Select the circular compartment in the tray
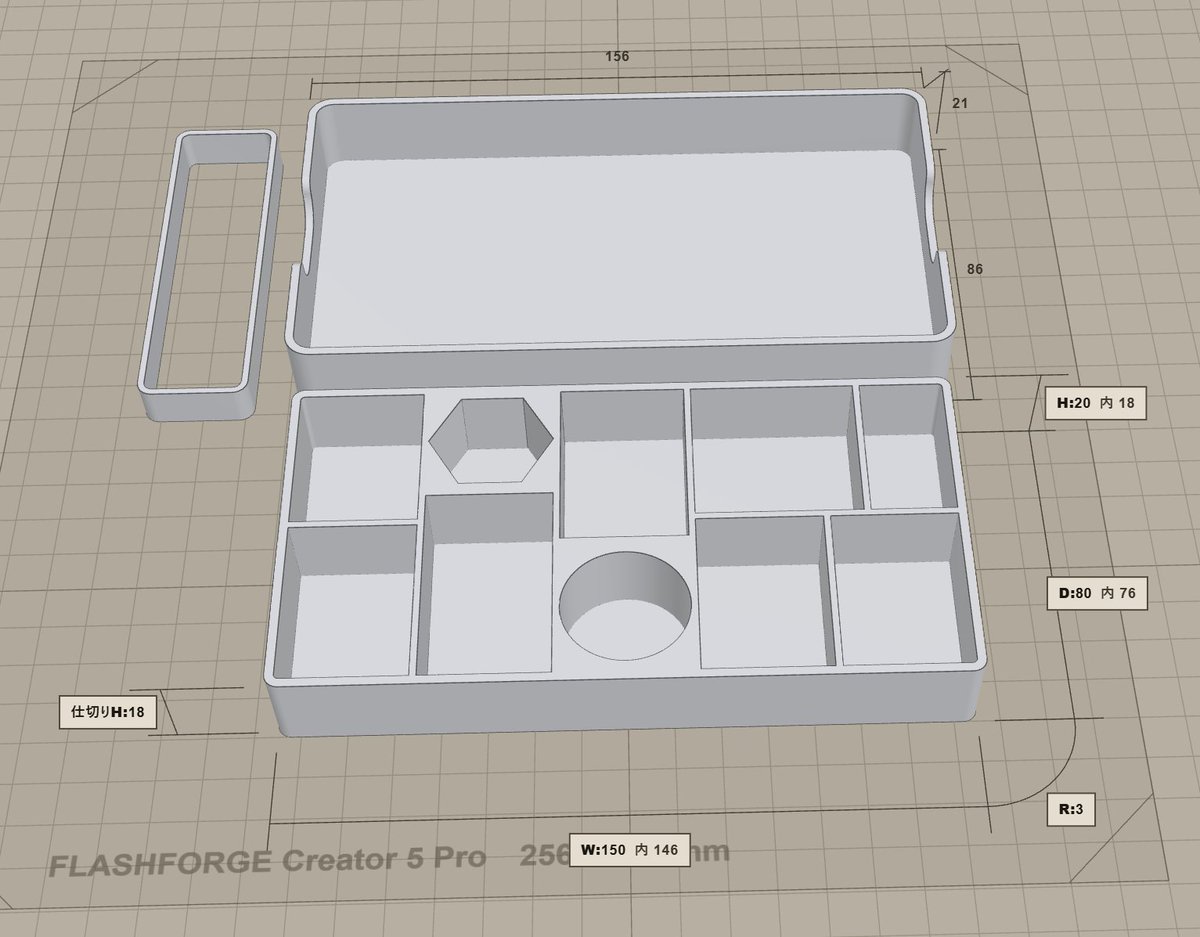The image size is (1200, 937). 626,604
